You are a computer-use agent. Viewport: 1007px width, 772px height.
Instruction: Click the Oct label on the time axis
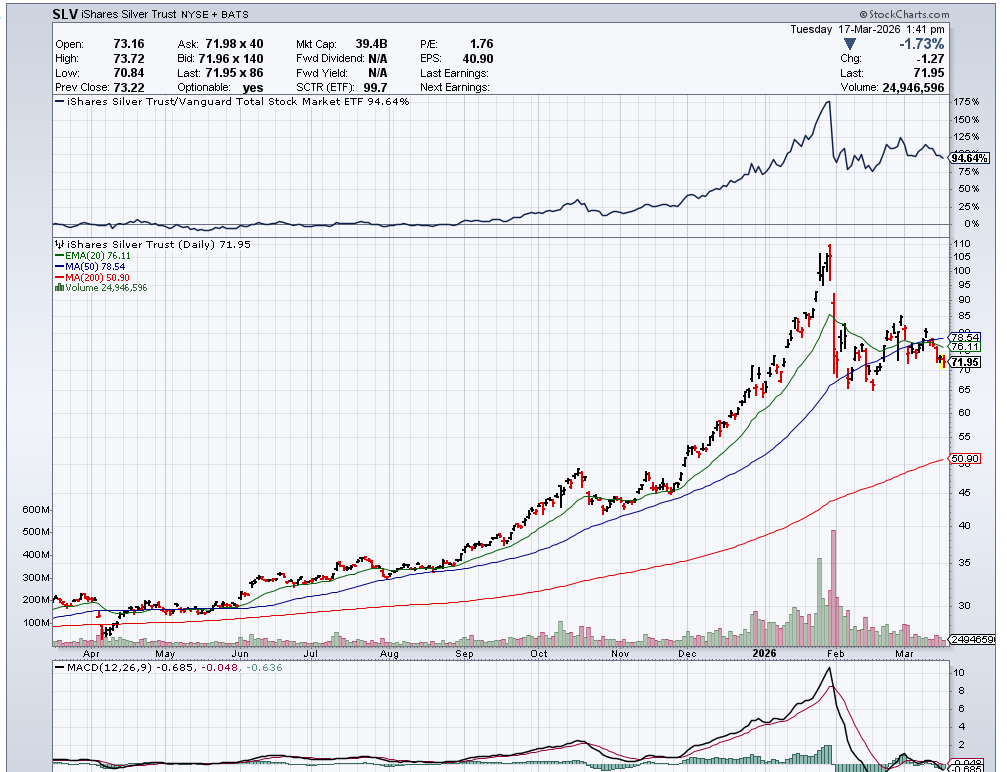540,653
